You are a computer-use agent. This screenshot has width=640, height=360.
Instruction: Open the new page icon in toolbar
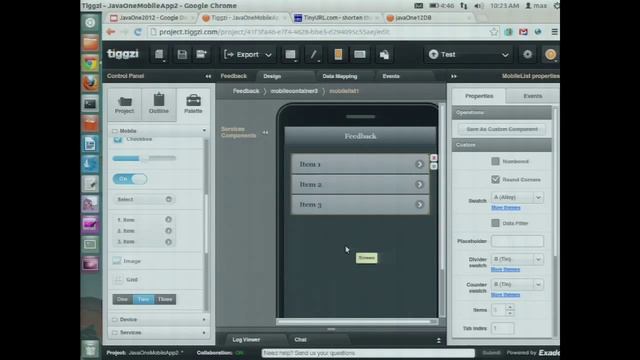point(159,54)
